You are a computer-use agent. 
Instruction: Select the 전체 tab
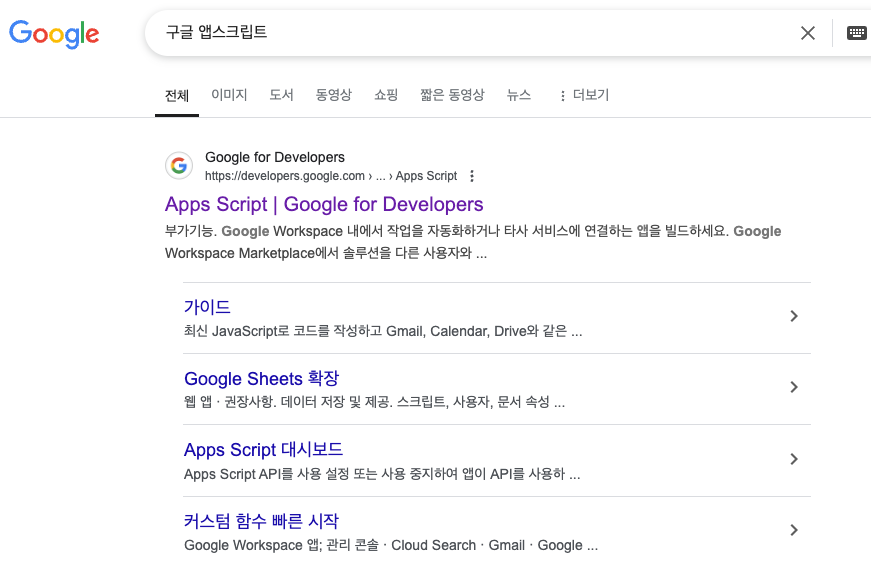coord(177,96)
